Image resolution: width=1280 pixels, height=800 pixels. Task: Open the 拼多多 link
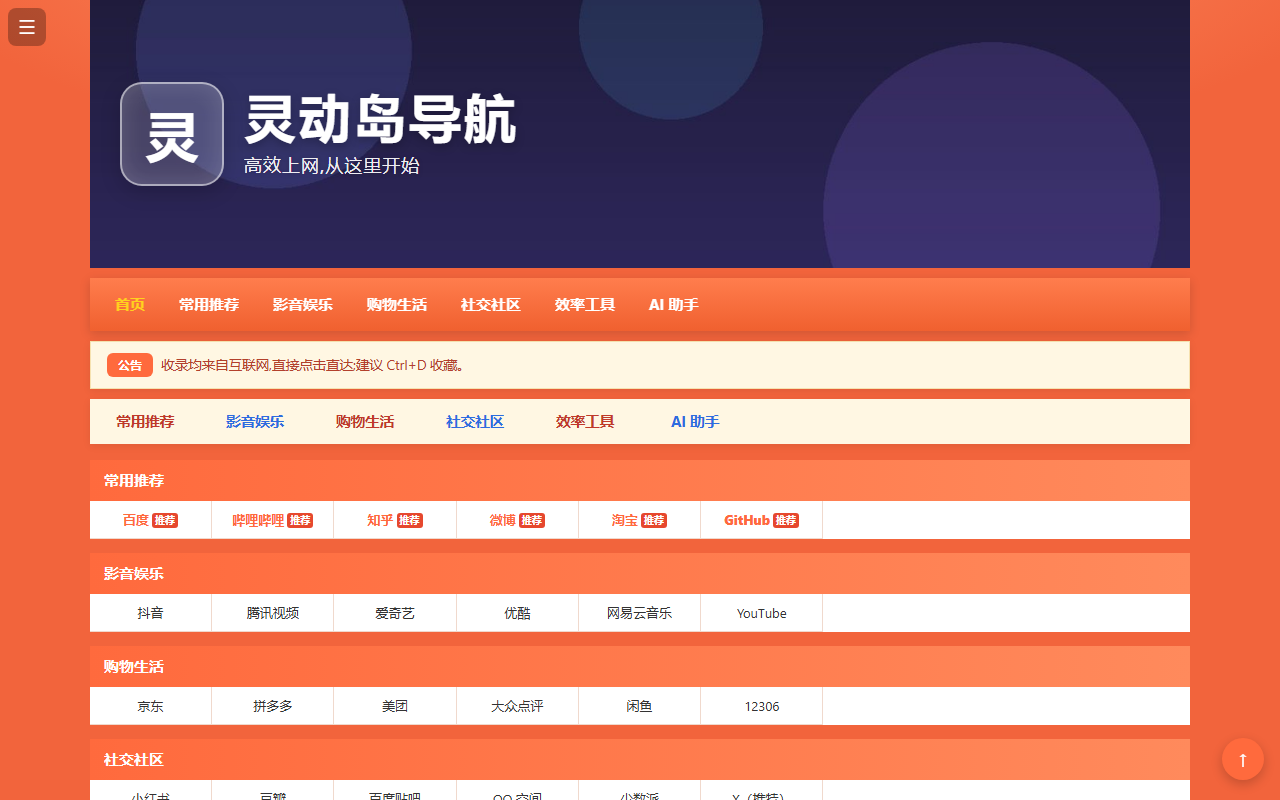273,706
